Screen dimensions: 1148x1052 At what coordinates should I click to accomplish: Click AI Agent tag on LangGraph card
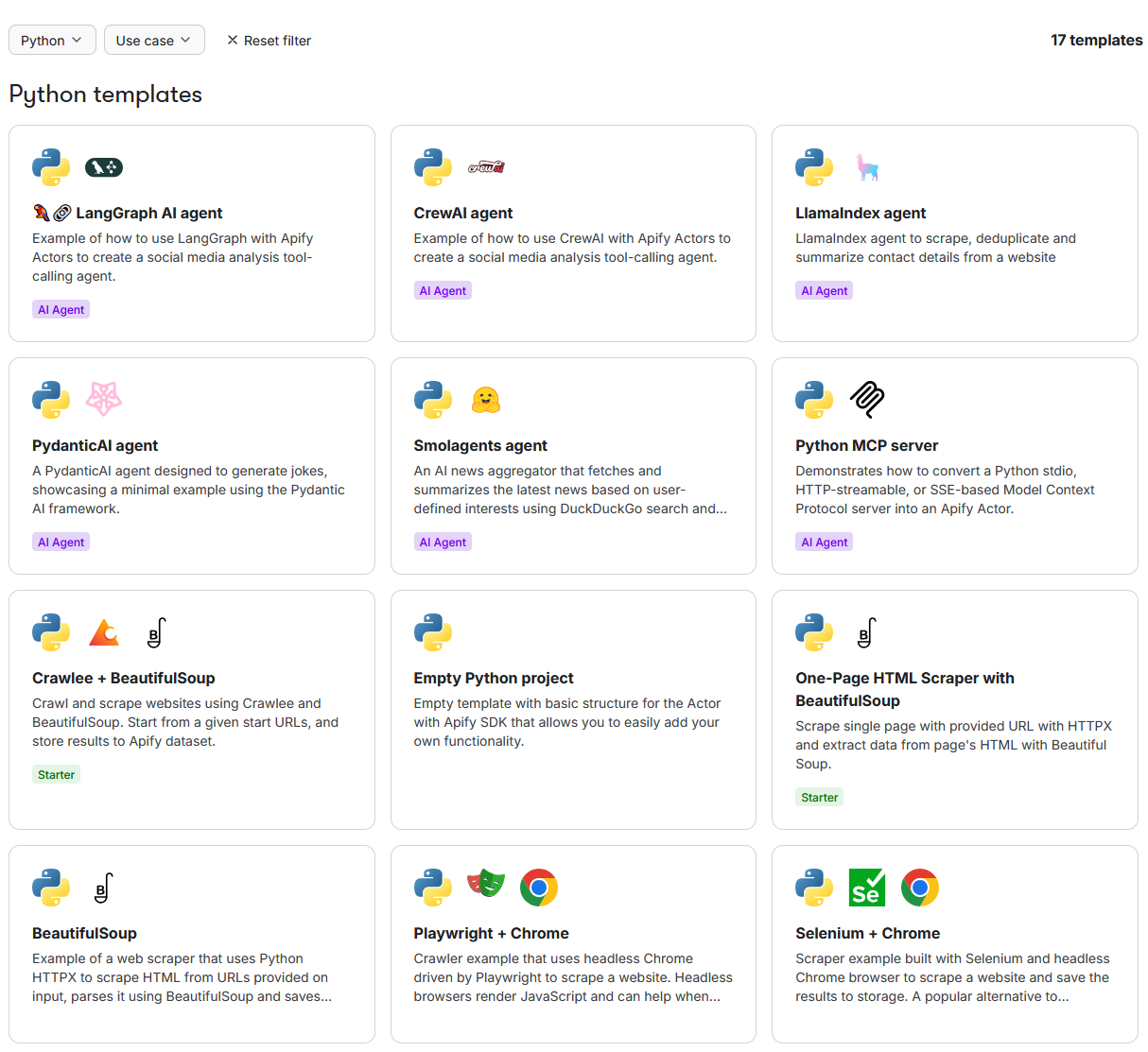point(61,309)
